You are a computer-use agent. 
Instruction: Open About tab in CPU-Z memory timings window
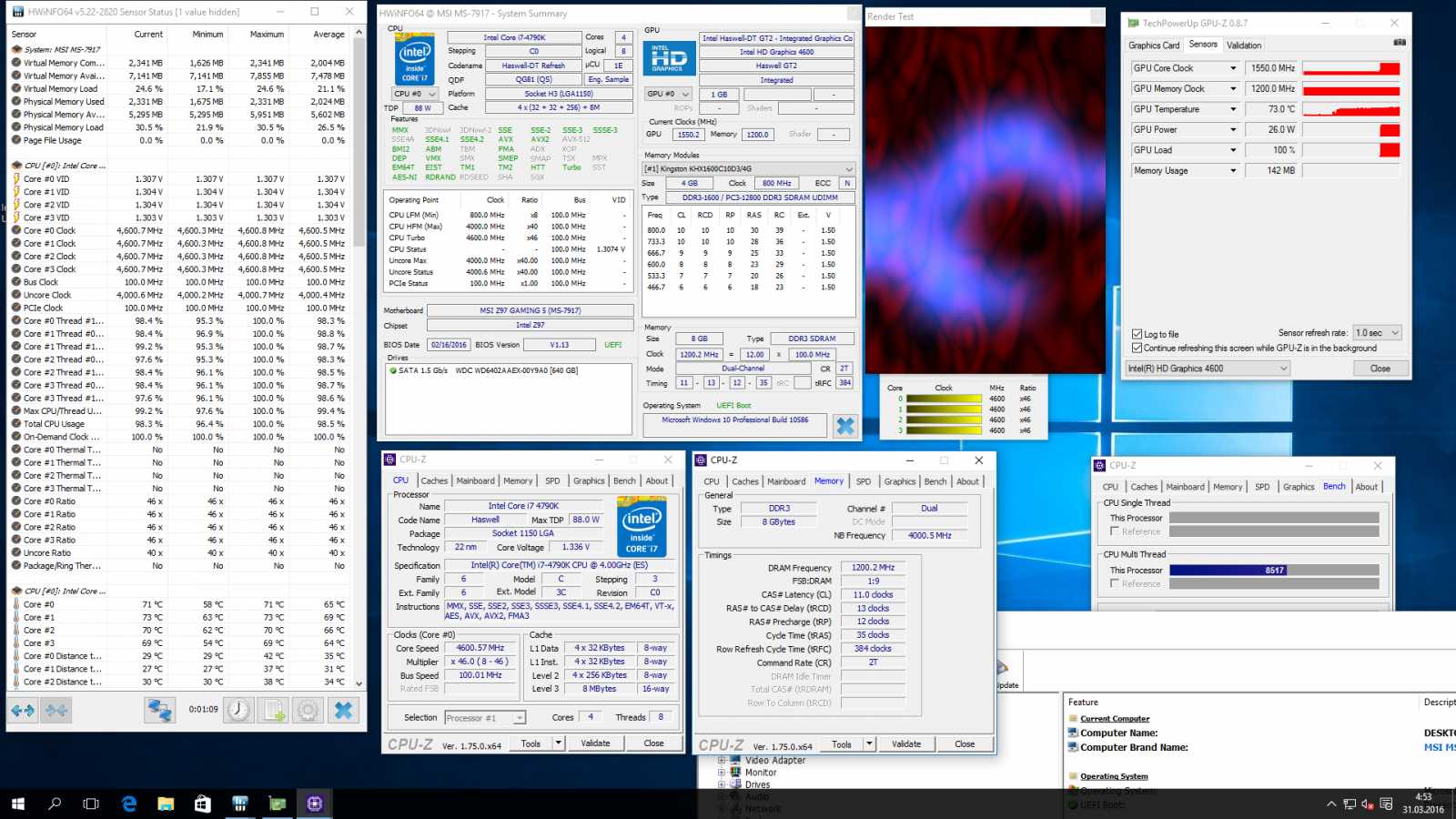pyautogui.click(x=968, y=481)
